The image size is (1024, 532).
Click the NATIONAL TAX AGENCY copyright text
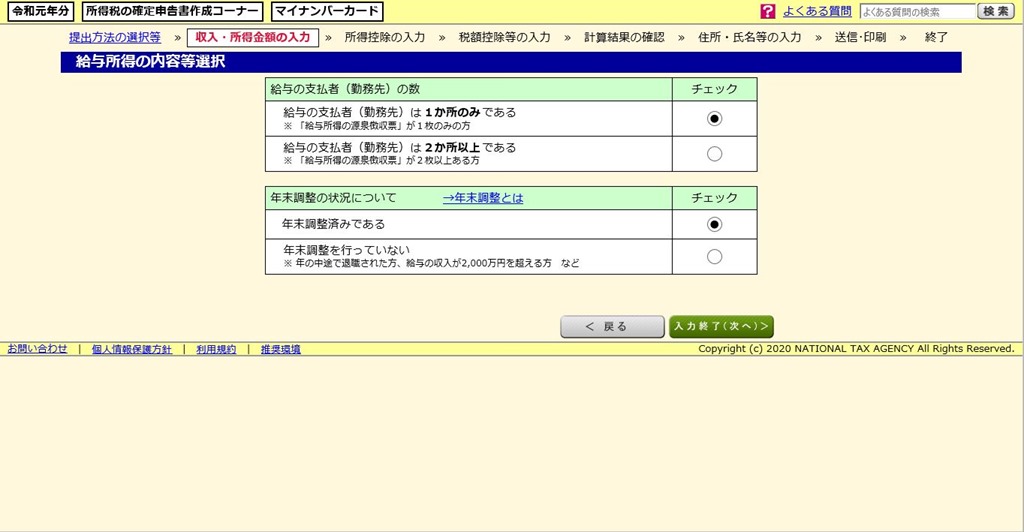click(x=856, y=349)
